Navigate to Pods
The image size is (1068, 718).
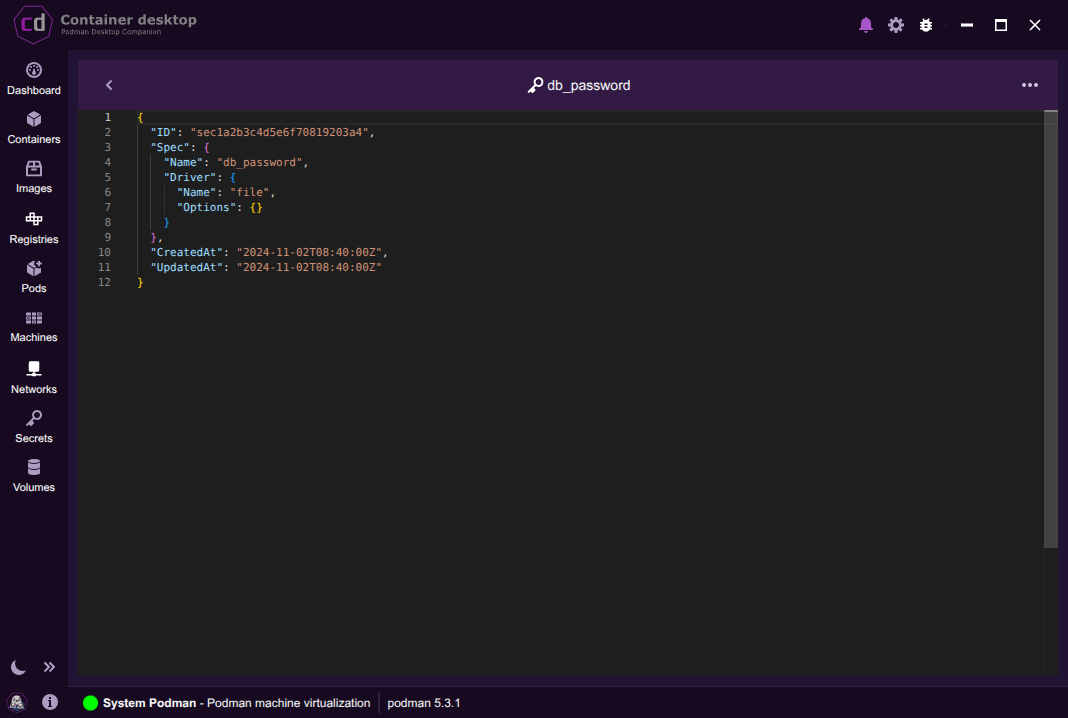pos(33,277)
